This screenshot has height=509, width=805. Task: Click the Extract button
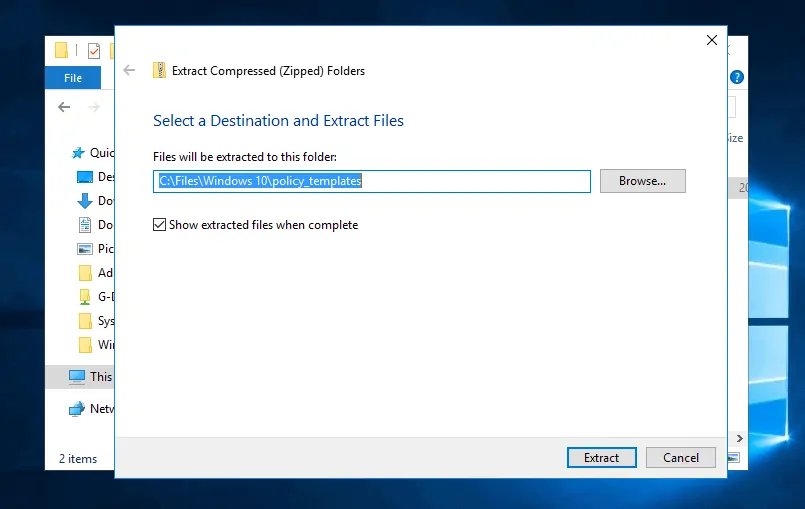click(x=601, y=458)
